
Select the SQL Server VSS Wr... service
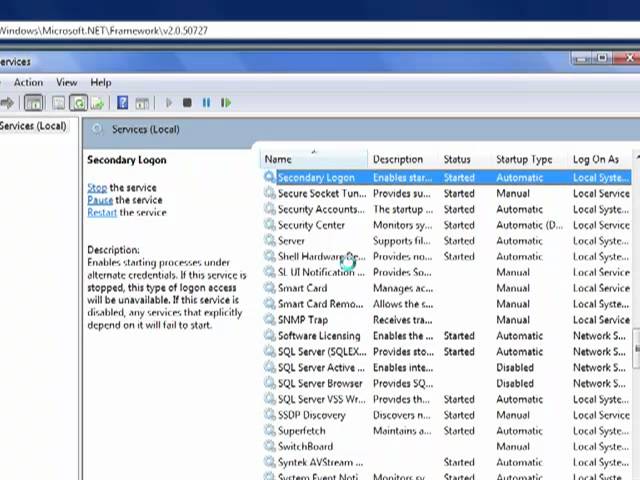pyautogui.click(x=447, y=399)
